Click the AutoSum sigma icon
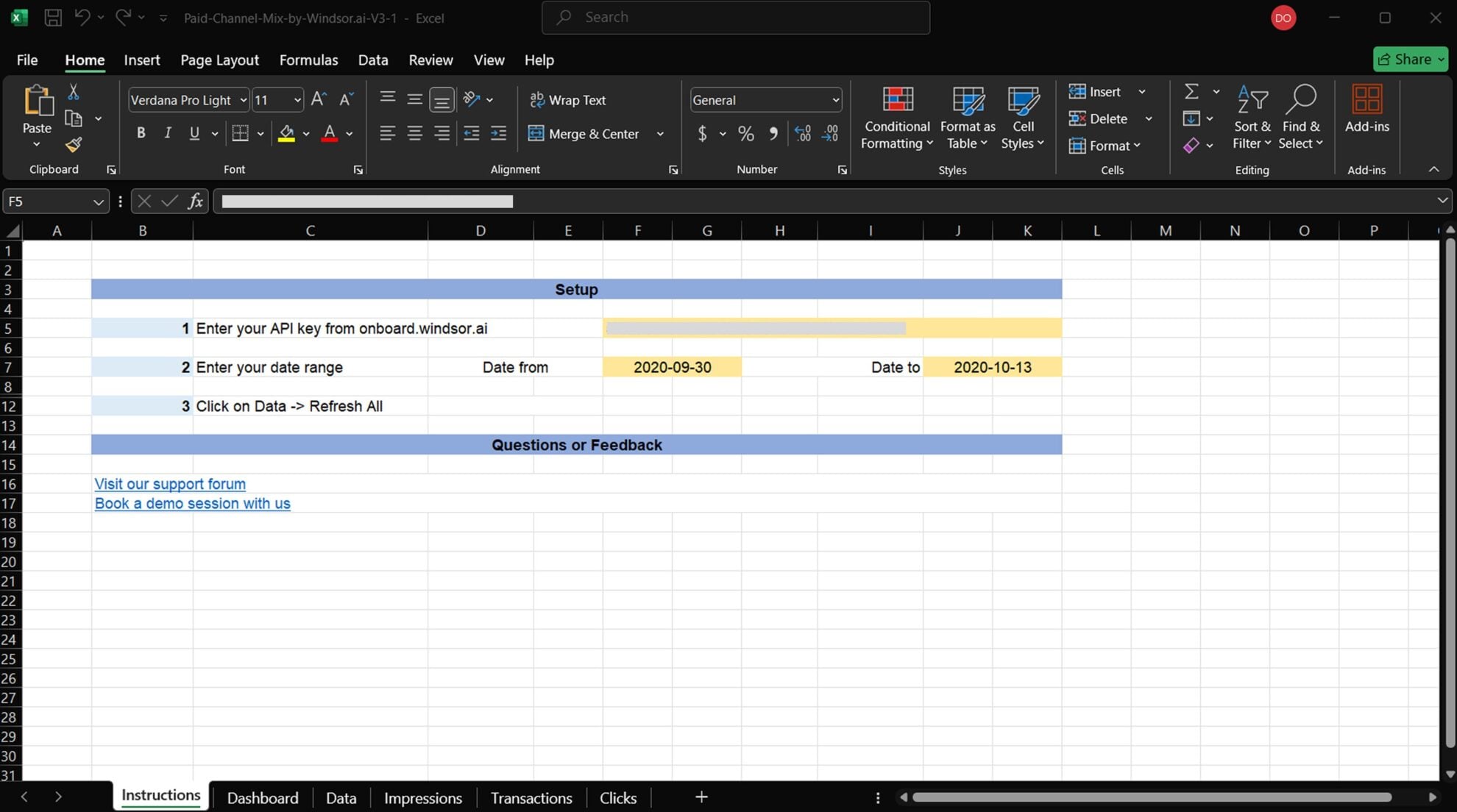This screenshot has height=812, width=1457. pyautogui.click(x=1191, y=91)
